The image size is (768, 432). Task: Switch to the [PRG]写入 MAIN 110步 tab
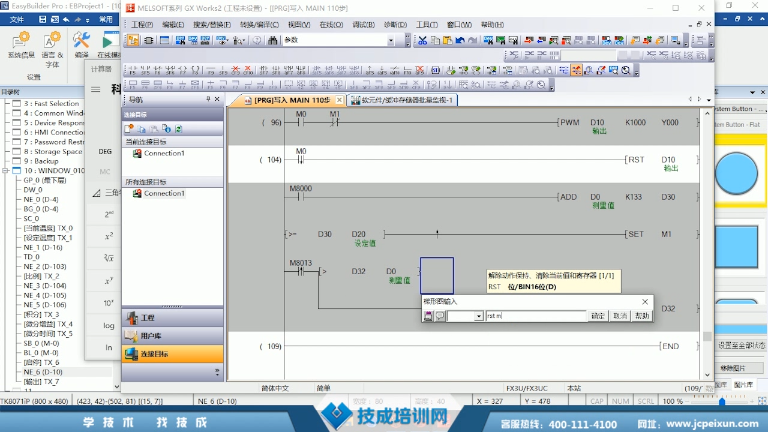pos(291,100)
